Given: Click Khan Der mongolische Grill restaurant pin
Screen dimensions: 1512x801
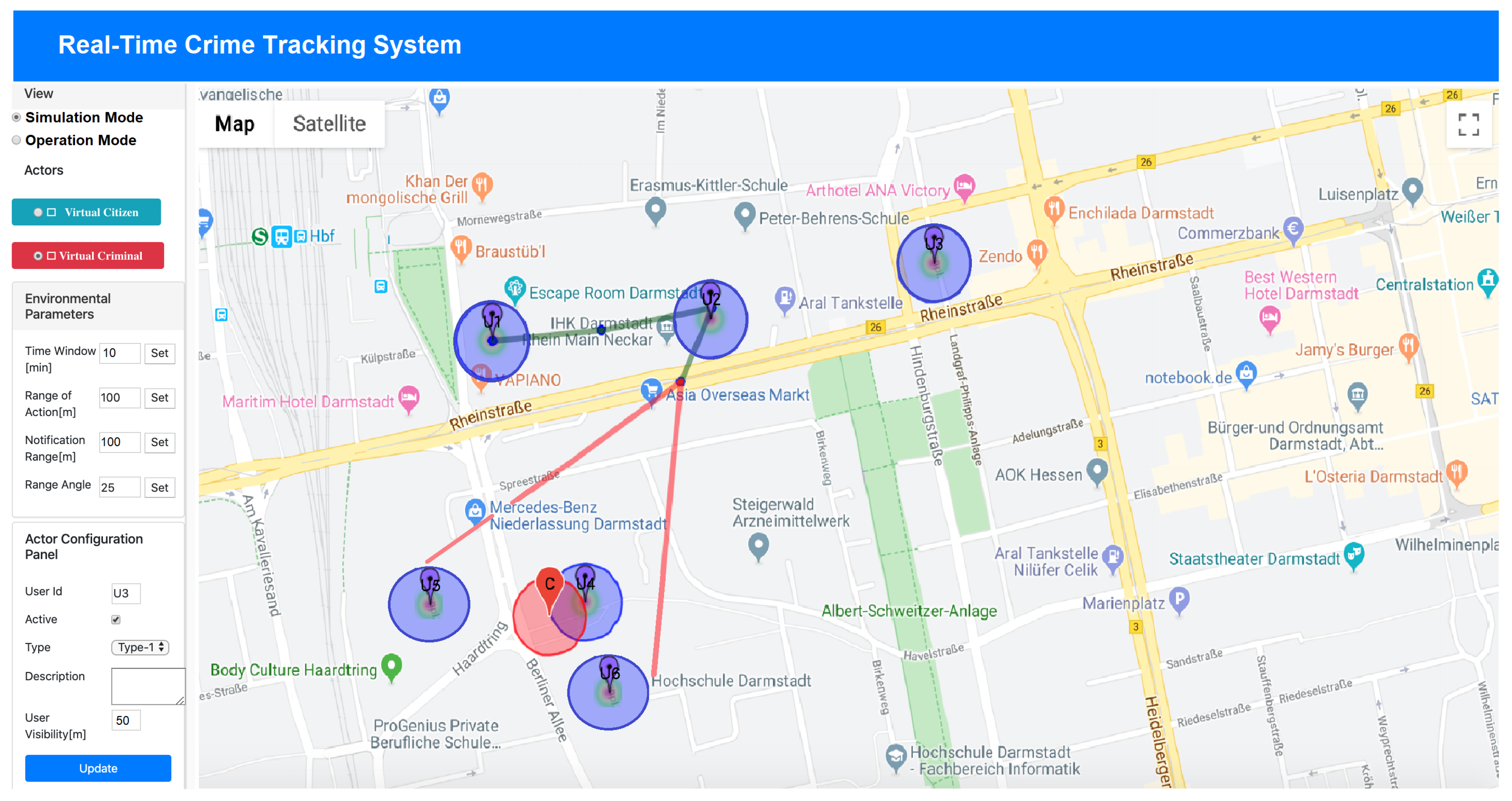Looking at the screenshot, I should [482, 185].
